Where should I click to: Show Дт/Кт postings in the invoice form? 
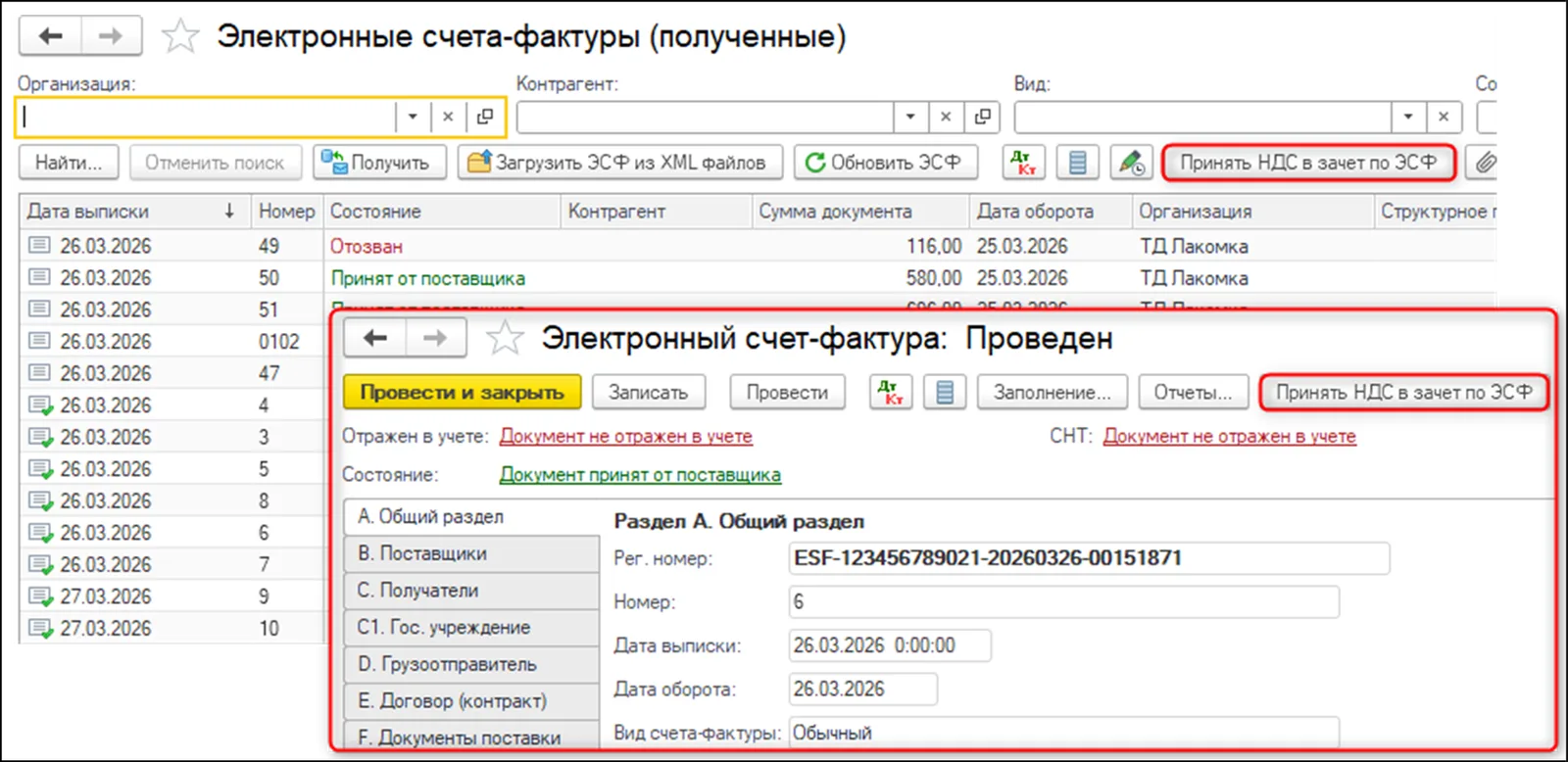891,393
